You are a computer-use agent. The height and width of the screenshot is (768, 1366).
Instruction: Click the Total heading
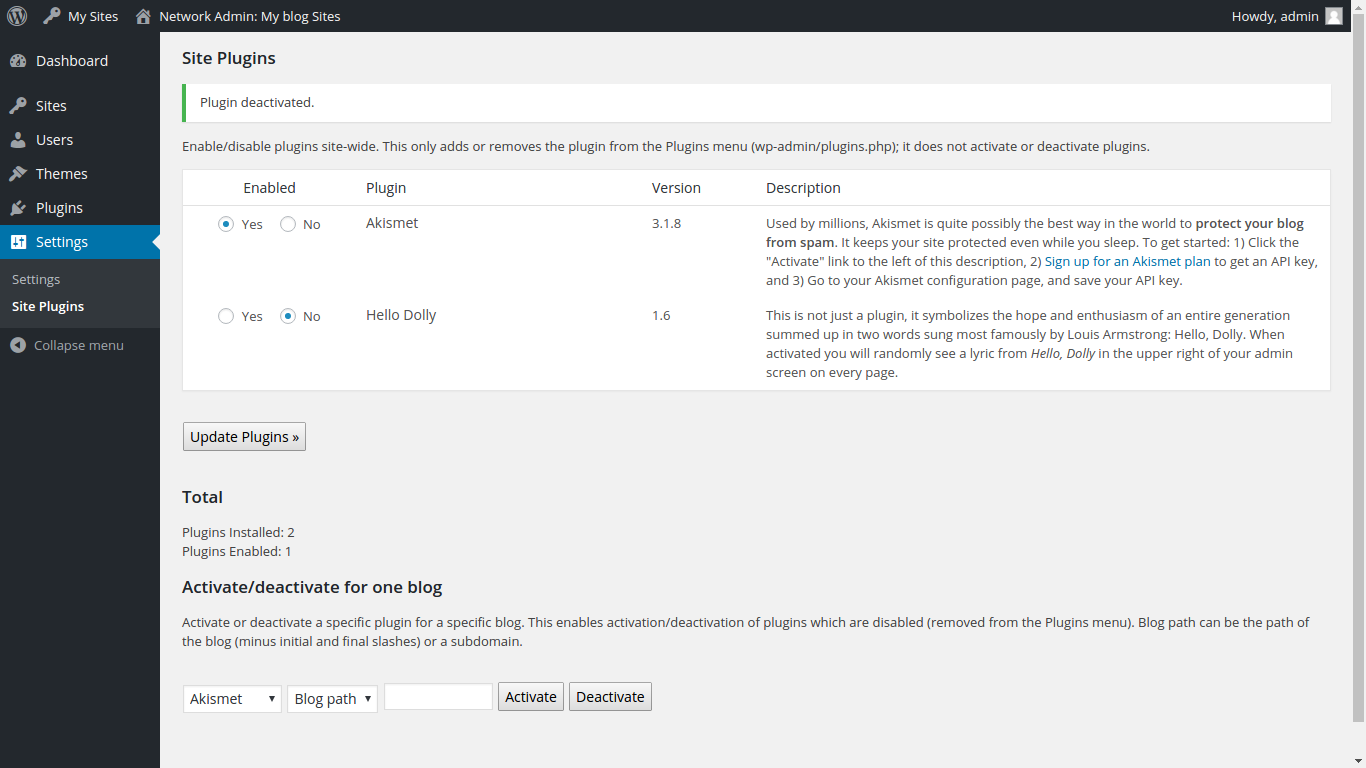click(x=202, y=497)
